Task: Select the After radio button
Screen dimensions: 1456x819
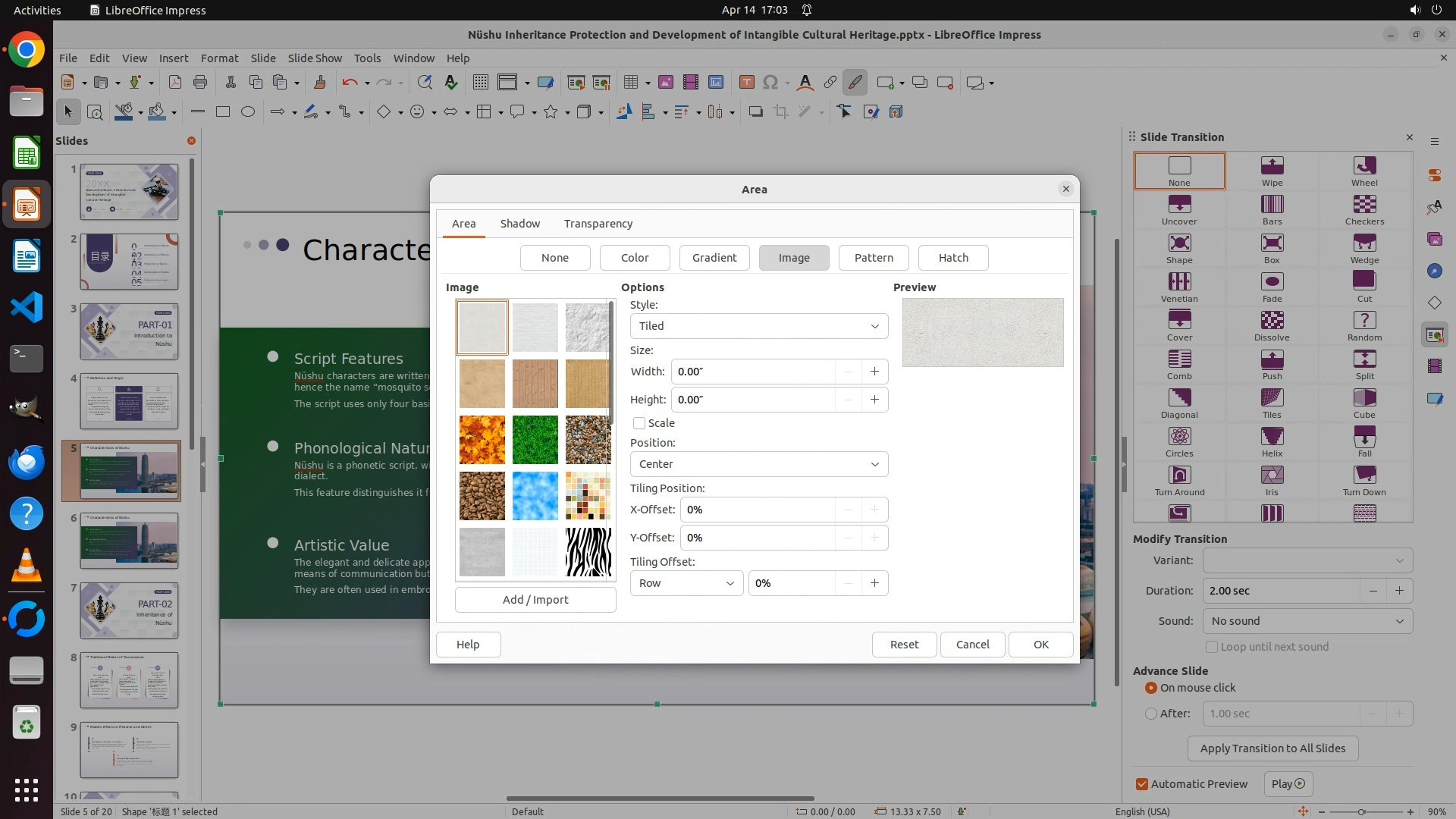Action: point(1151,714)
